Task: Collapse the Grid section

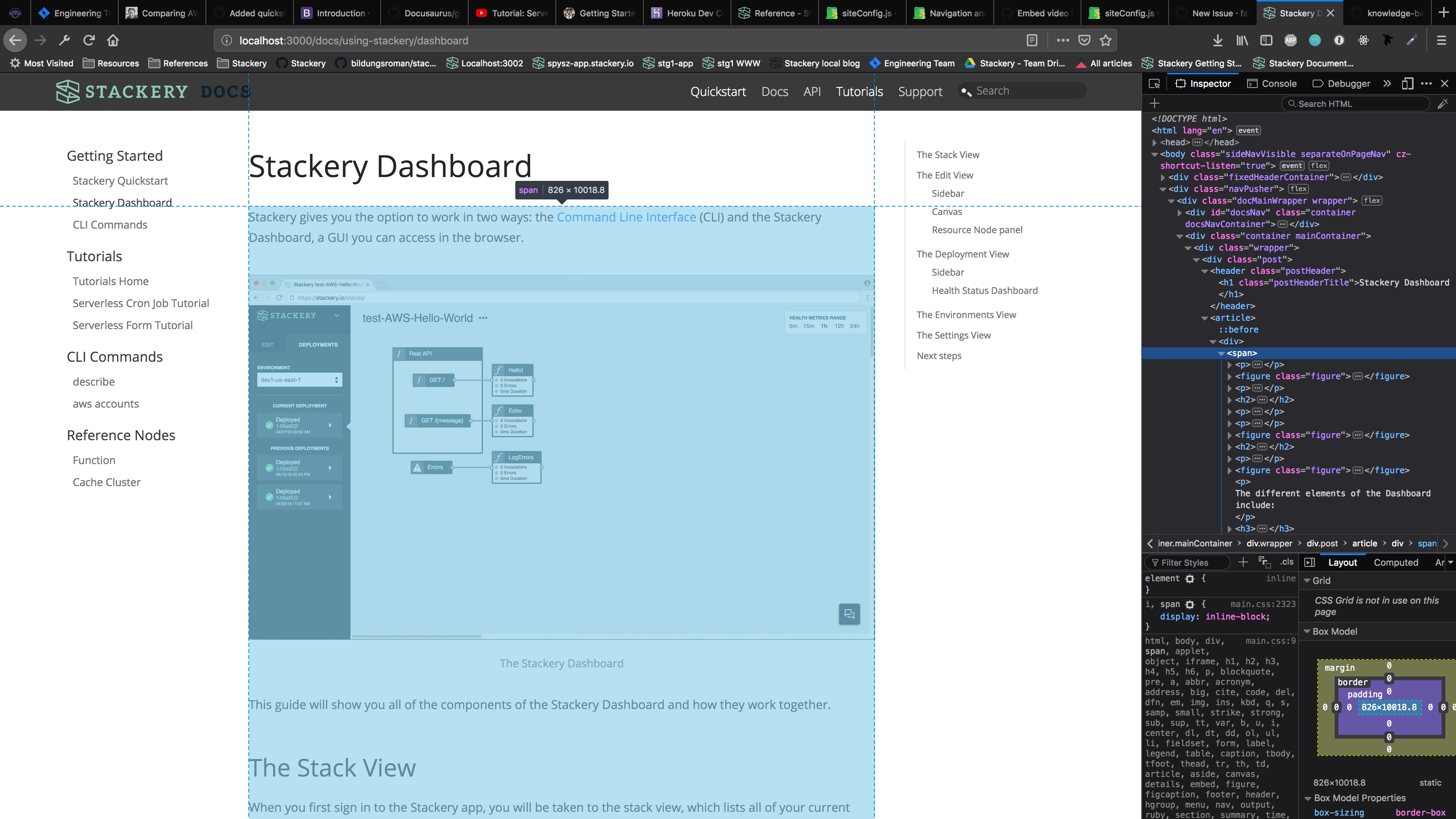Action: [x=1307, y=581]
